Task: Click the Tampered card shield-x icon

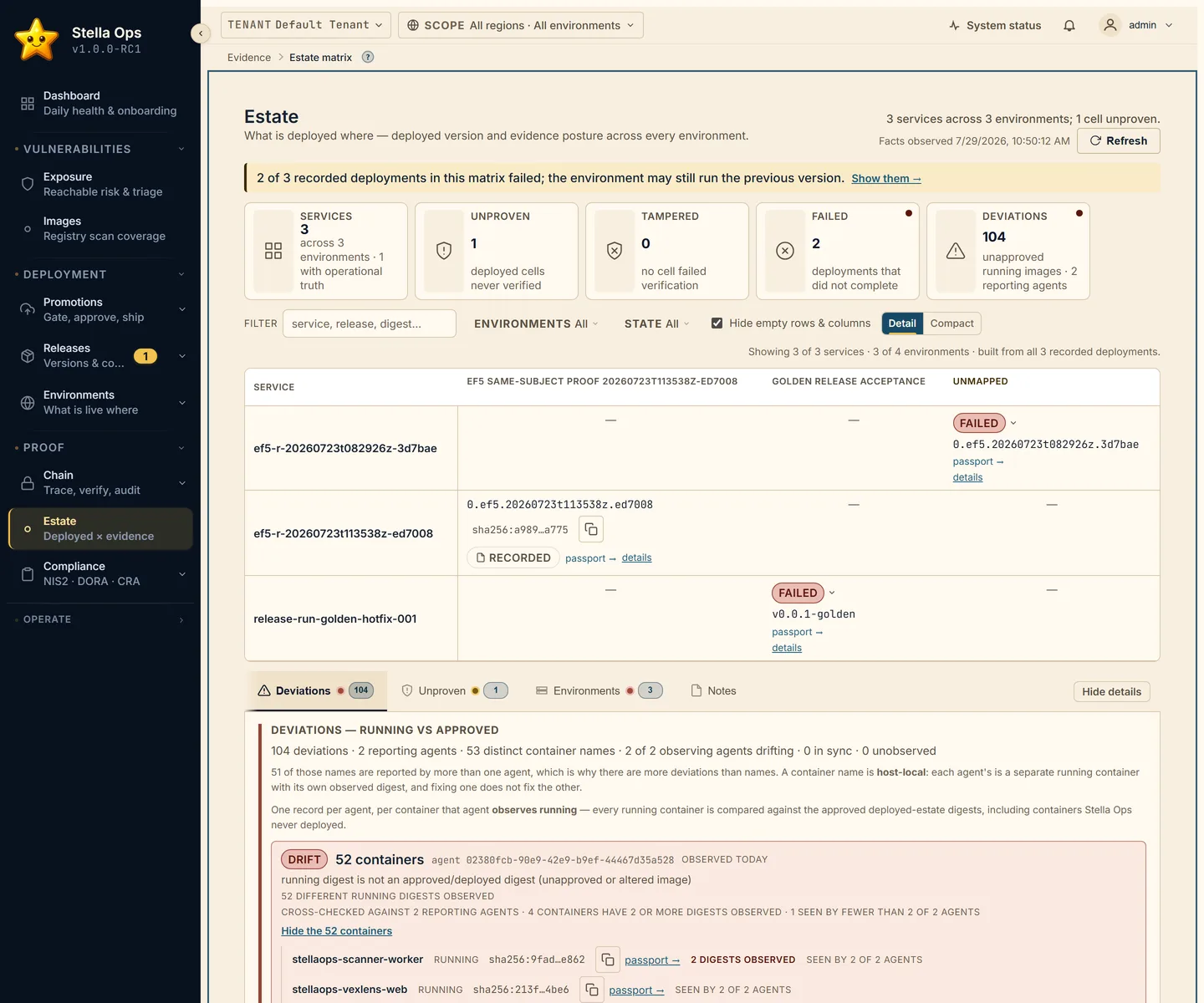Action: (x=615, y=251)
